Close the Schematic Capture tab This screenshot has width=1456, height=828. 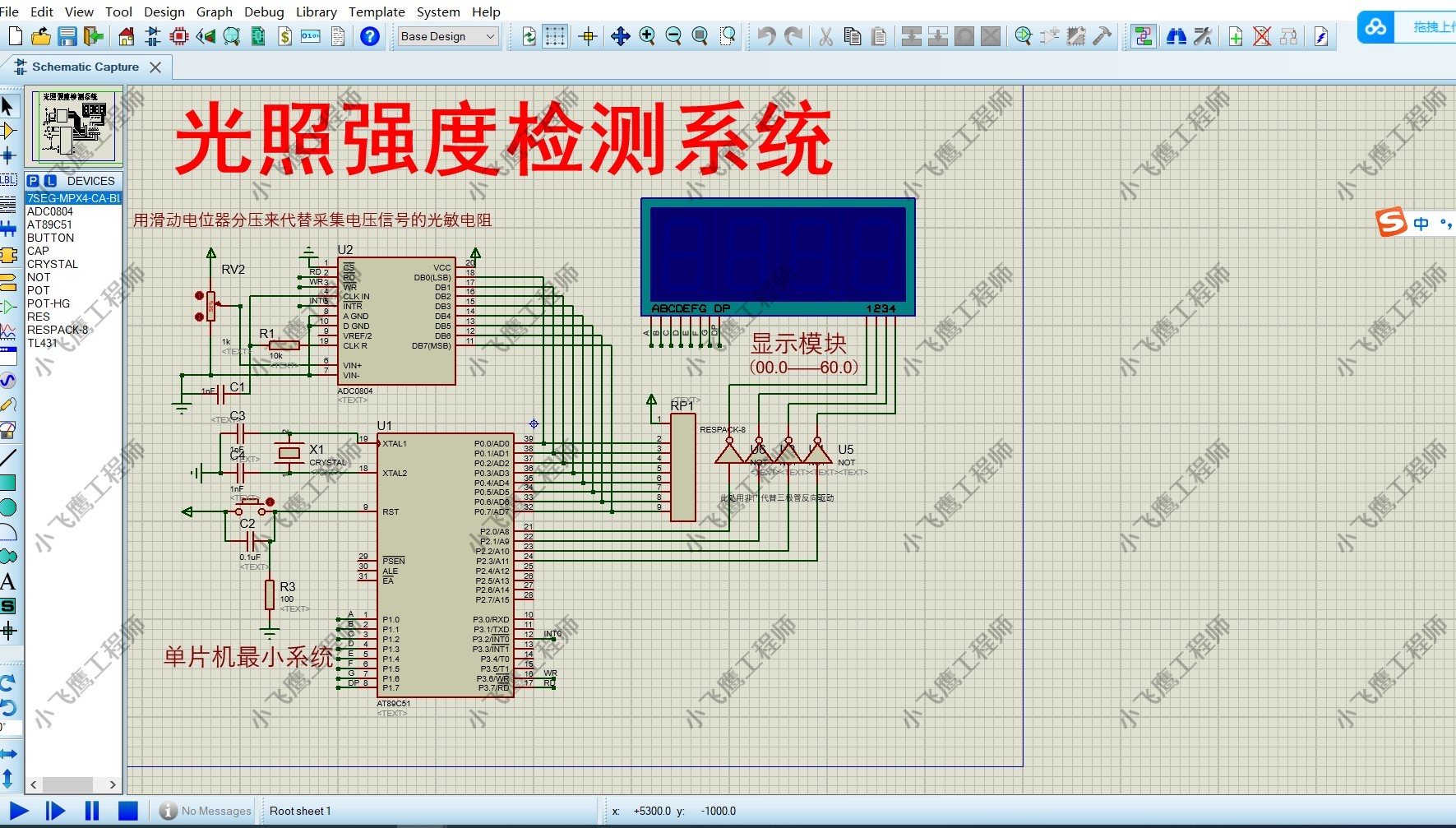[x=155, y=67]
